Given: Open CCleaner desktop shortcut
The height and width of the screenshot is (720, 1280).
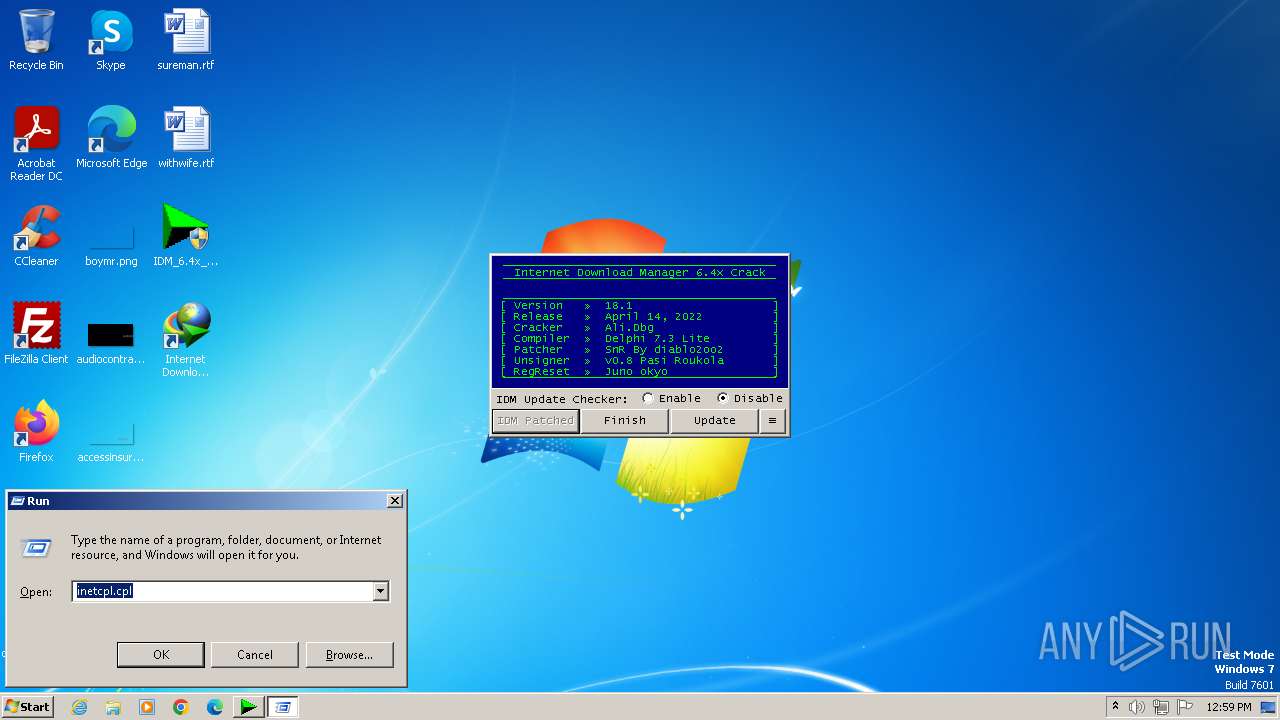Looking at the screenshot, I should 36,236.
